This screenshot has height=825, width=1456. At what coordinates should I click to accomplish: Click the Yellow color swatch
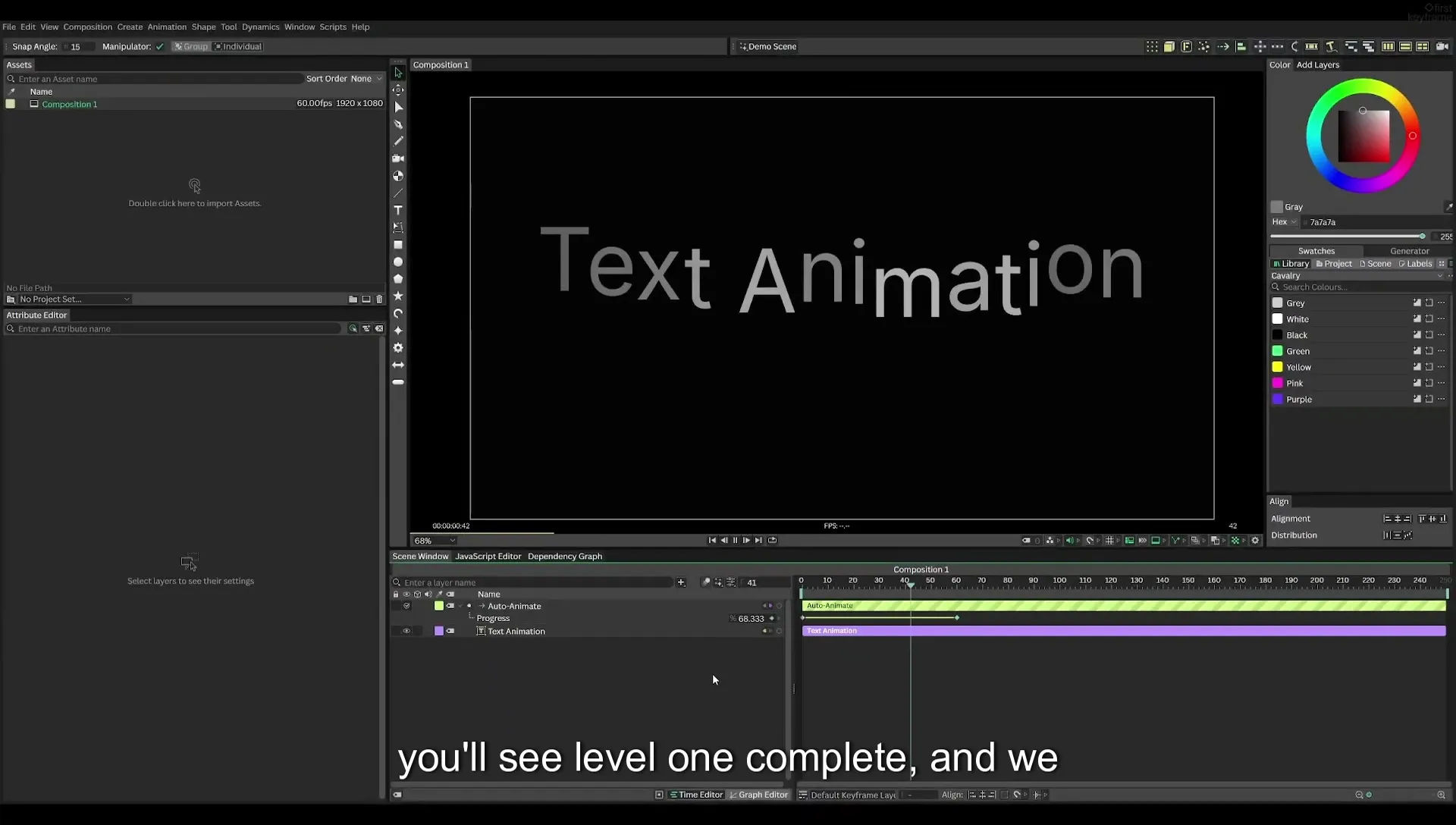tap(1277, 367)
